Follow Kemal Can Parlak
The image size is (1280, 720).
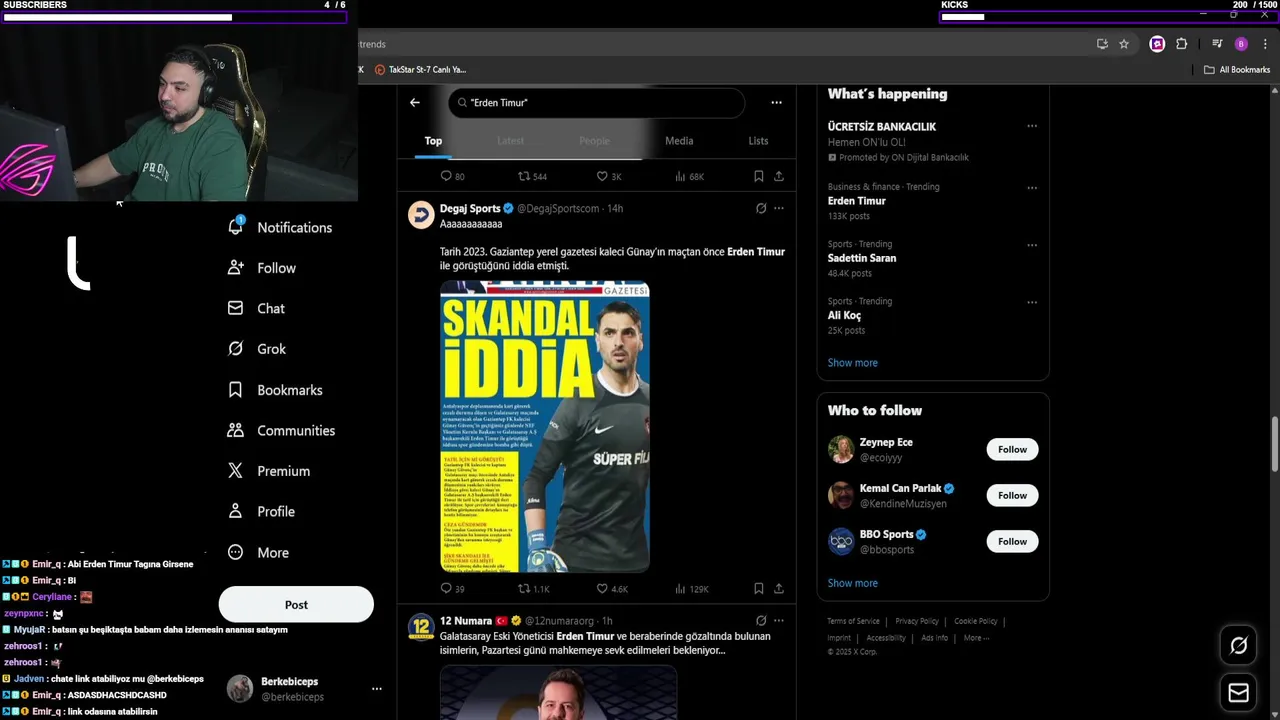tap(1012, 495)
